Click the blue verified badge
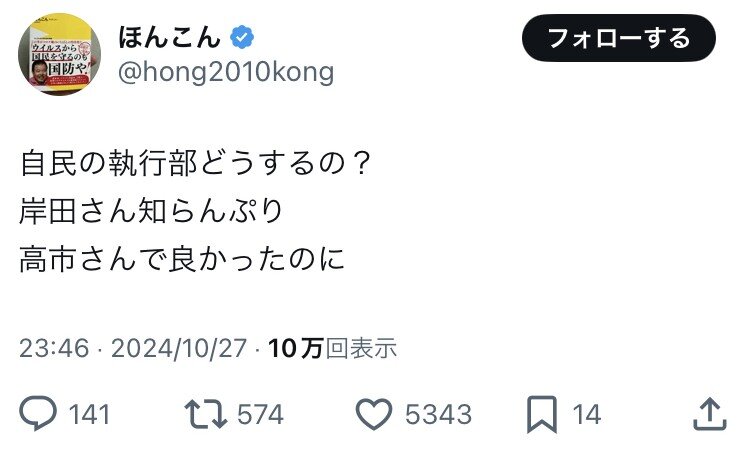The height and width of the screenshot is (453, 750). coord(242,38)
